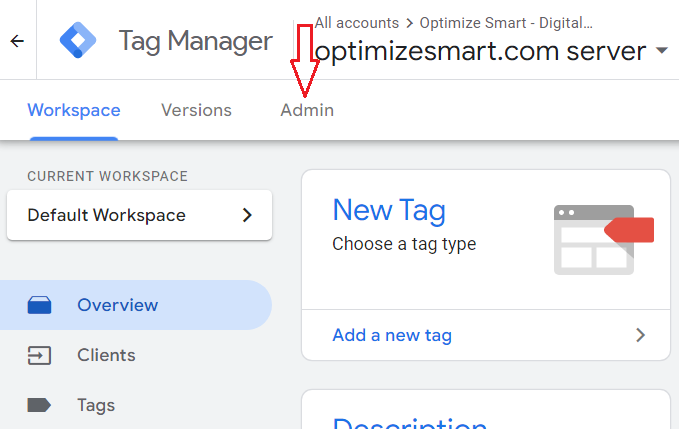
Task: Click the Tags label icon in the sidebar
Action: pyautogui.click(x=40, y=405)
